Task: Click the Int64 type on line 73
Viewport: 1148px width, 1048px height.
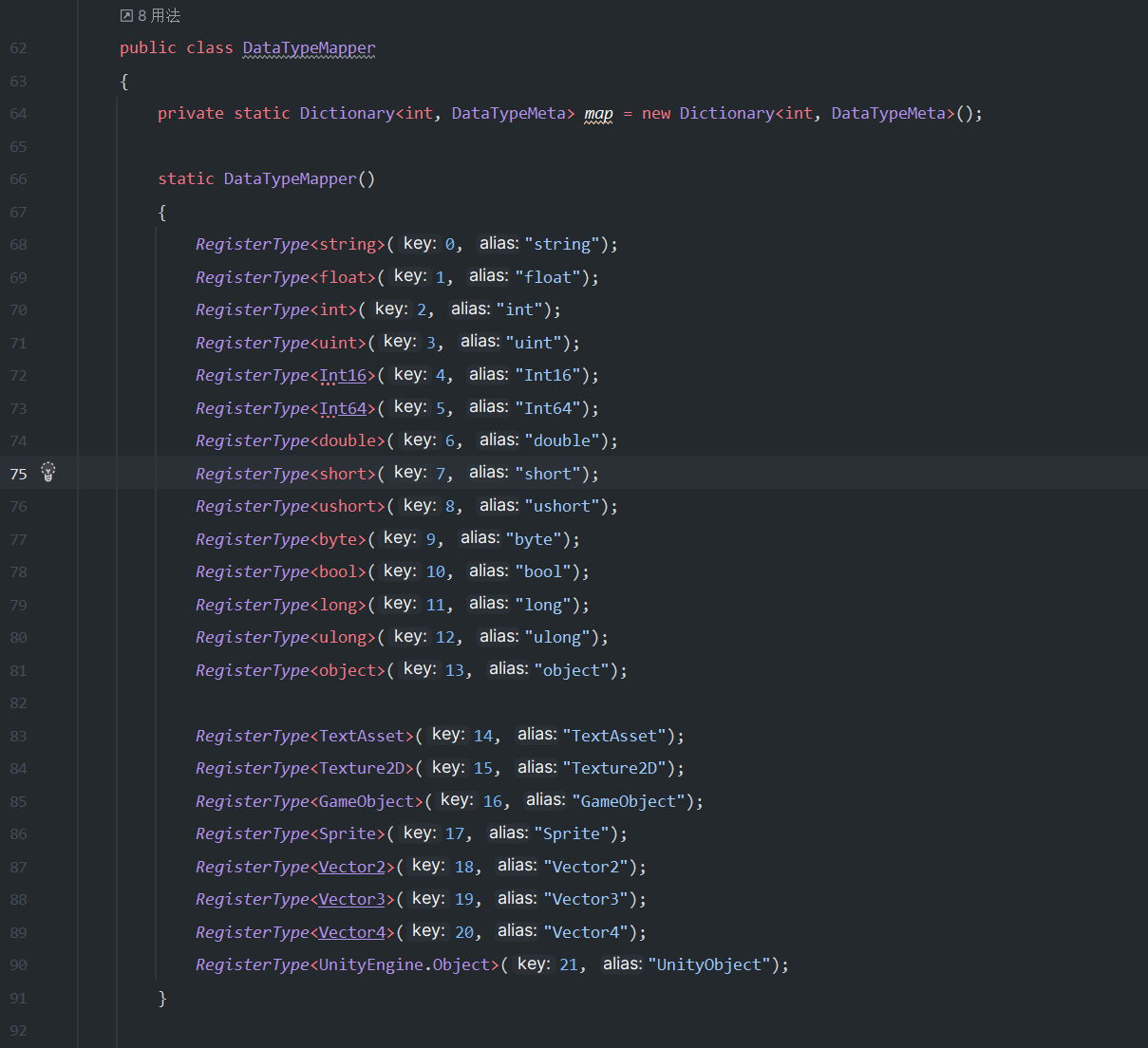Action: (343, 408)
